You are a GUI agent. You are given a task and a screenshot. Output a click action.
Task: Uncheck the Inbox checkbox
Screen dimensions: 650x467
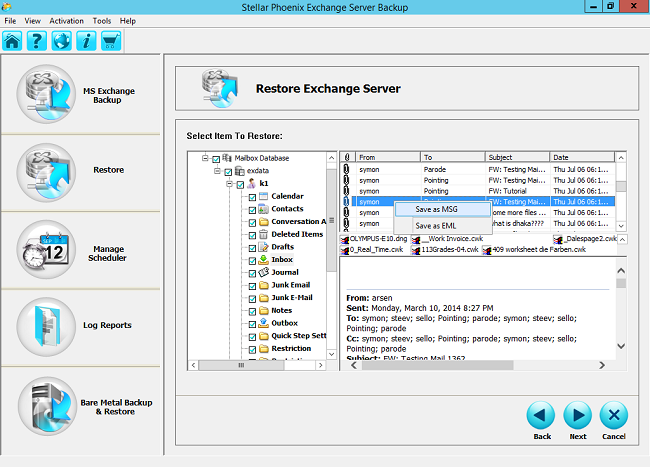pyautogui.click(x=252, y=261)
